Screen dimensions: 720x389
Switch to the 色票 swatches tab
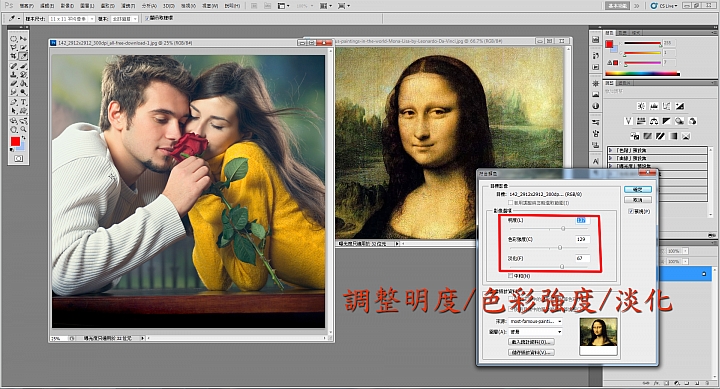(x=623, y=33)
